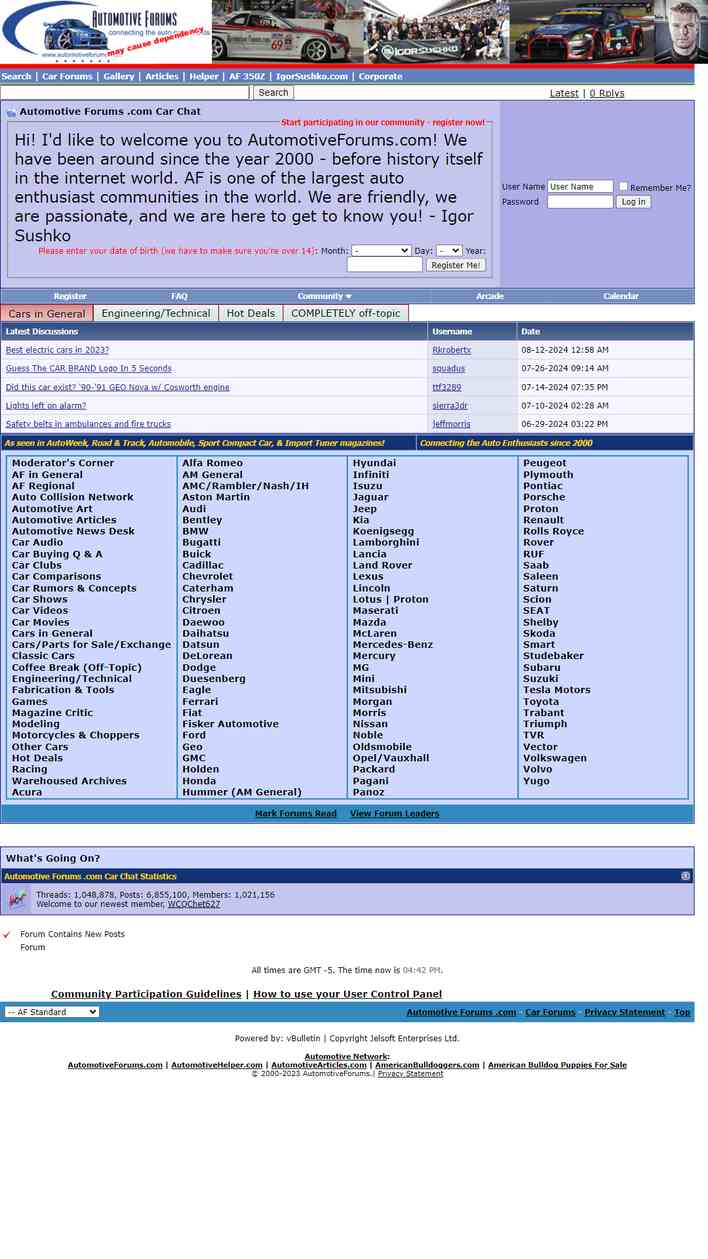Open the Latest posts link
The image size is (708, 1259).
click(x=564, y=93)
